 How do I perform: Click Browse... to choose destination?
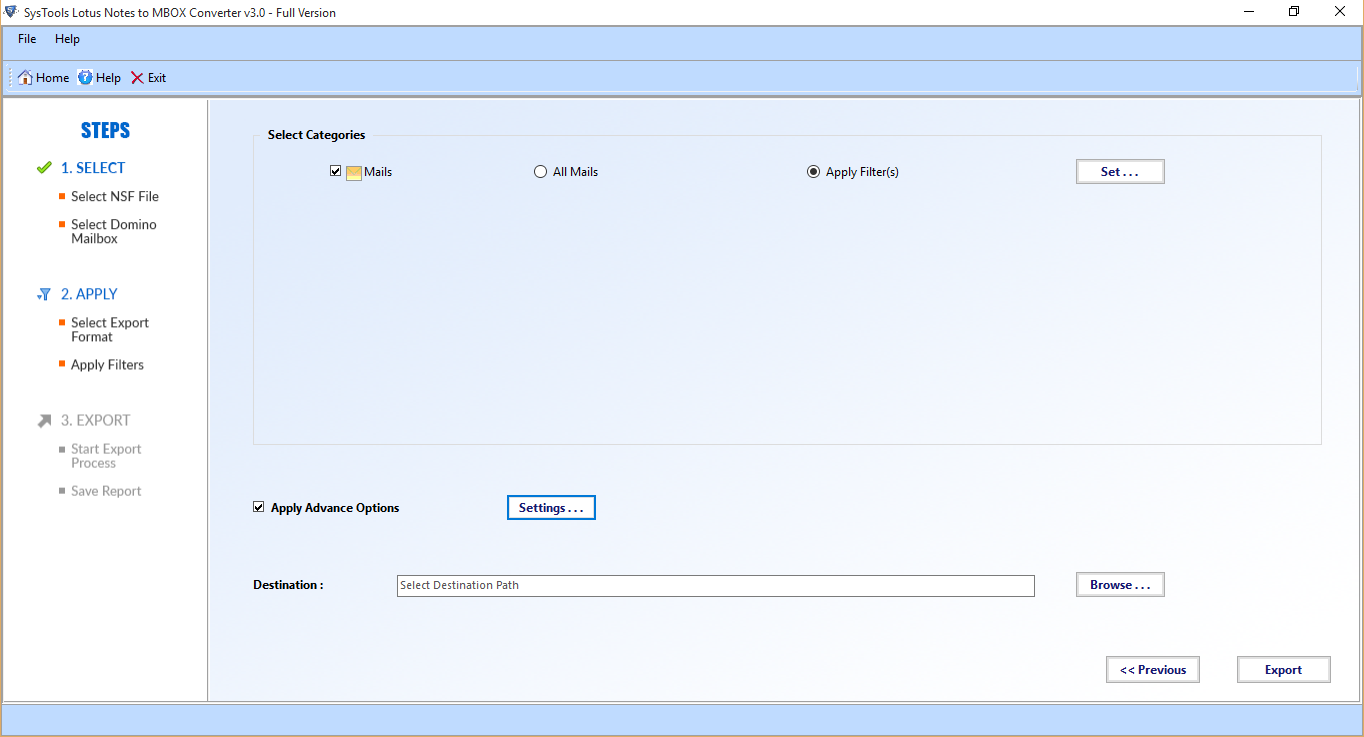click(x=1120, y=585)
